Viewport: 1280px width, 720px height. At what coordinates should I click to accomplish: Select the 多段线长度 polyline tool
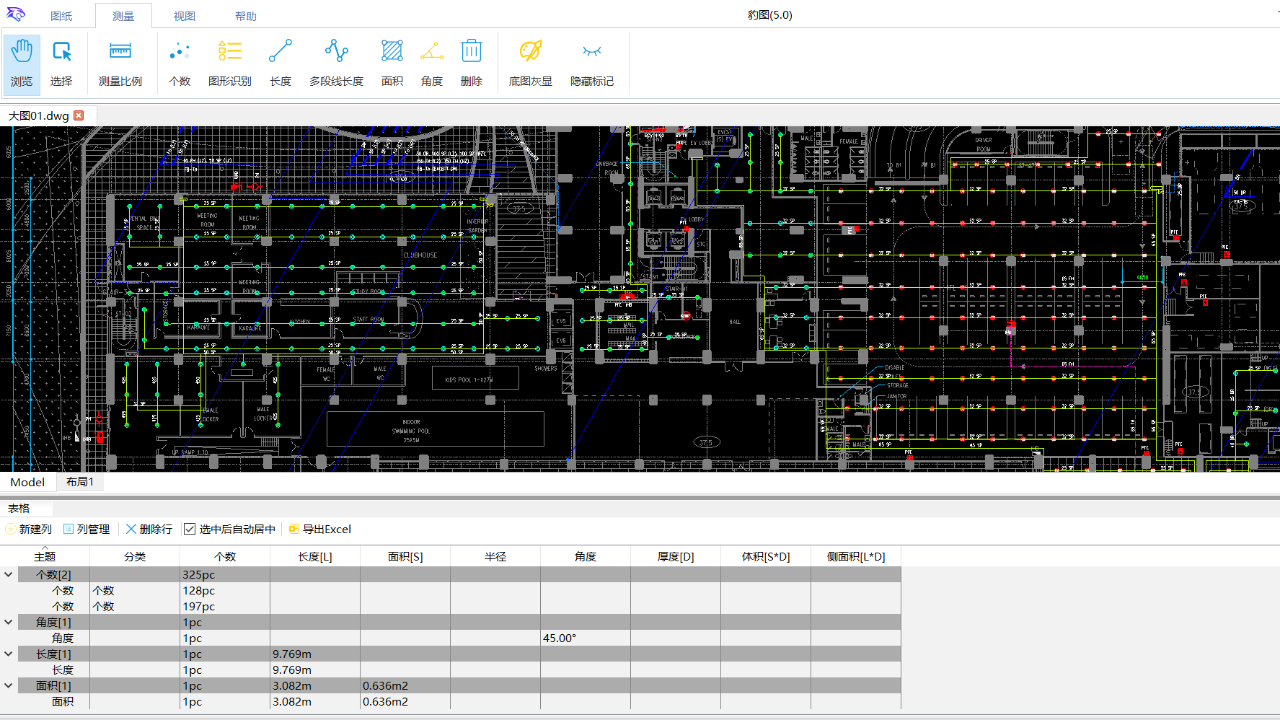(336, 62)
